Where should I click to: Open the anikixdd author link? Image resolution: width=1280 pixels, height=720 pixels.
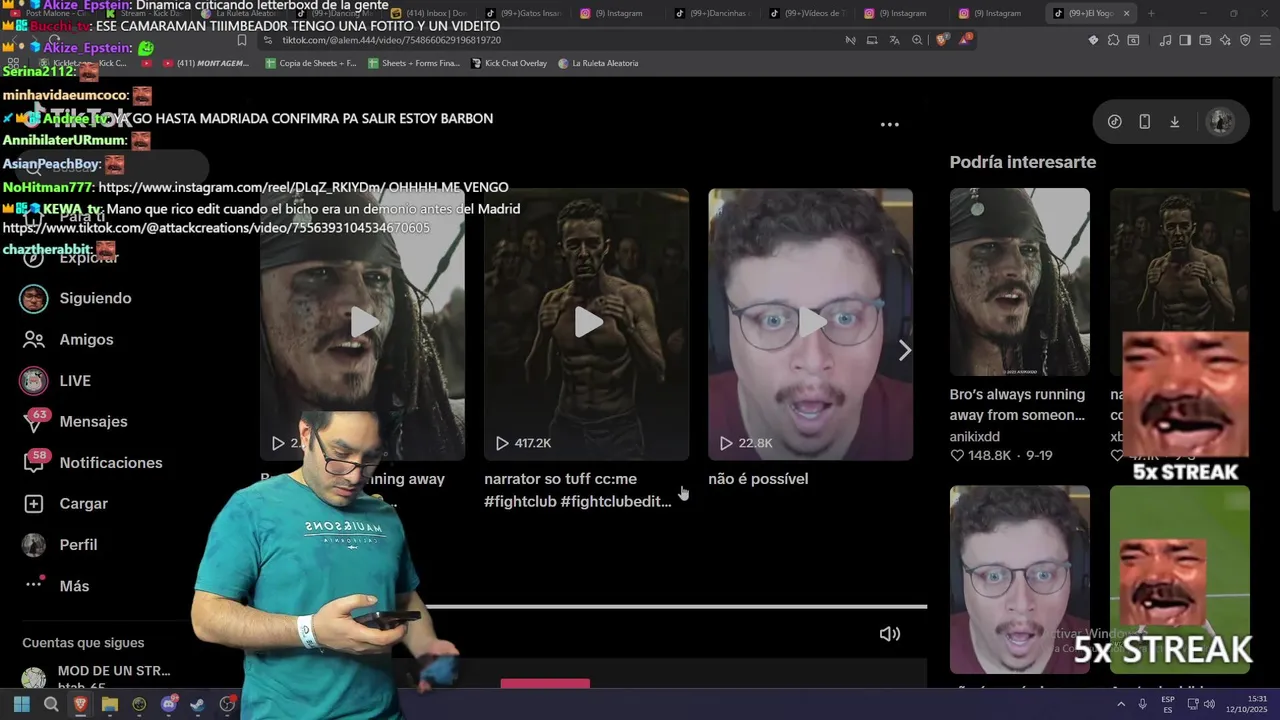[x=974, y=436]
